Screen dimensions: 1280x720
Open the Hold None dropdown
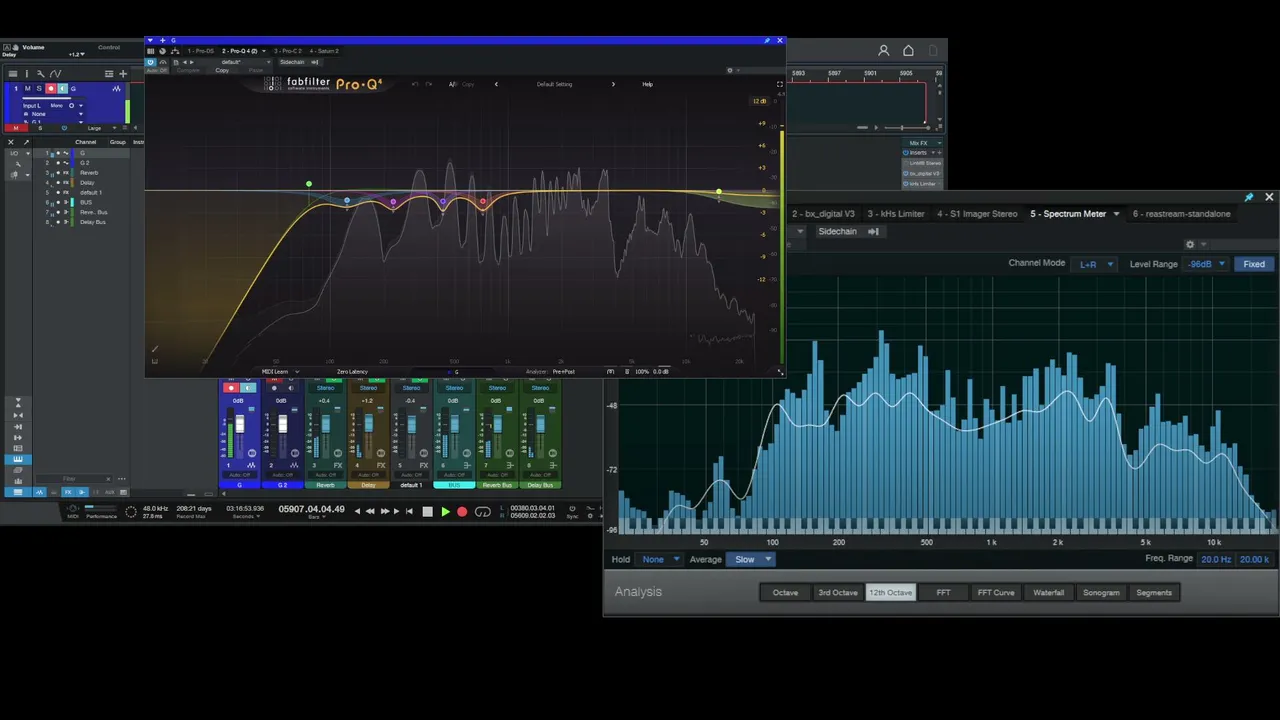click(660, 559)
